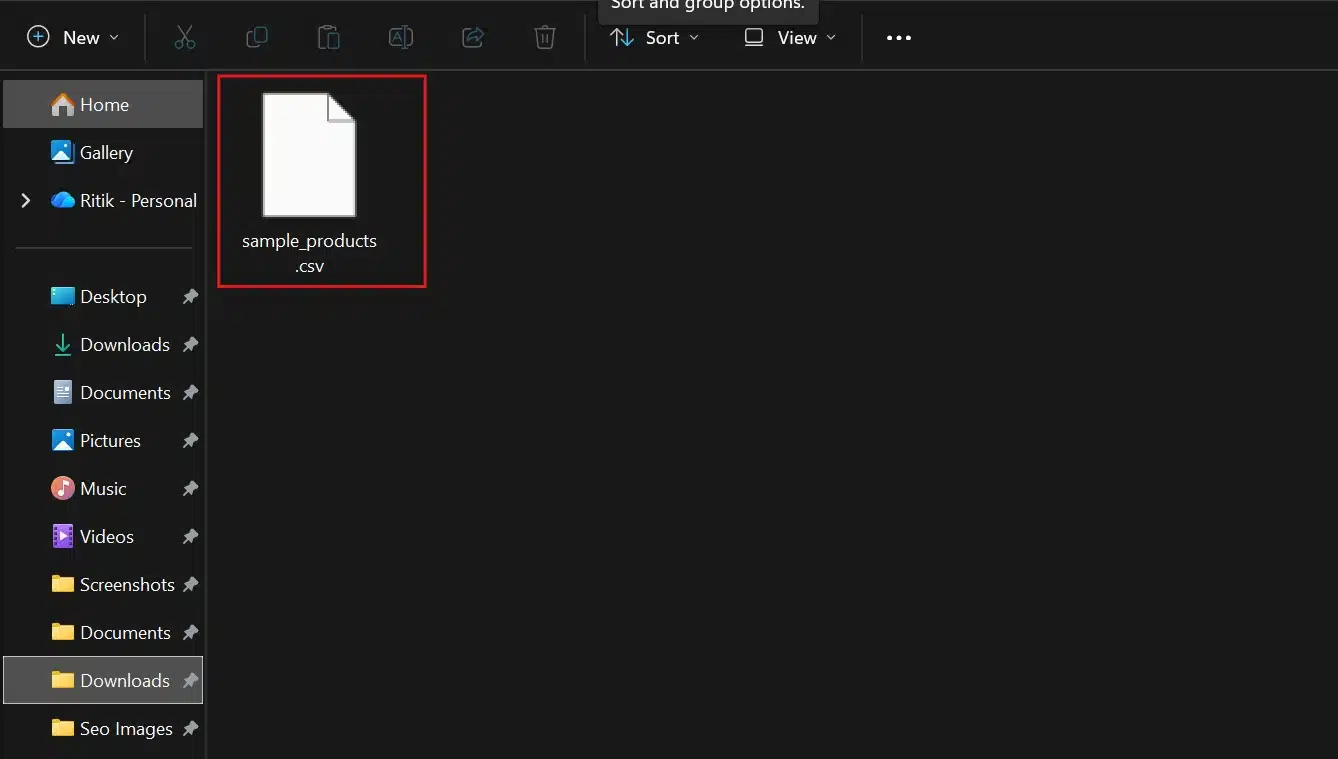The width and height of the screenshot is (1338, 759).
Task: Click the Paste clipboard icon
Action: [329, 38]
